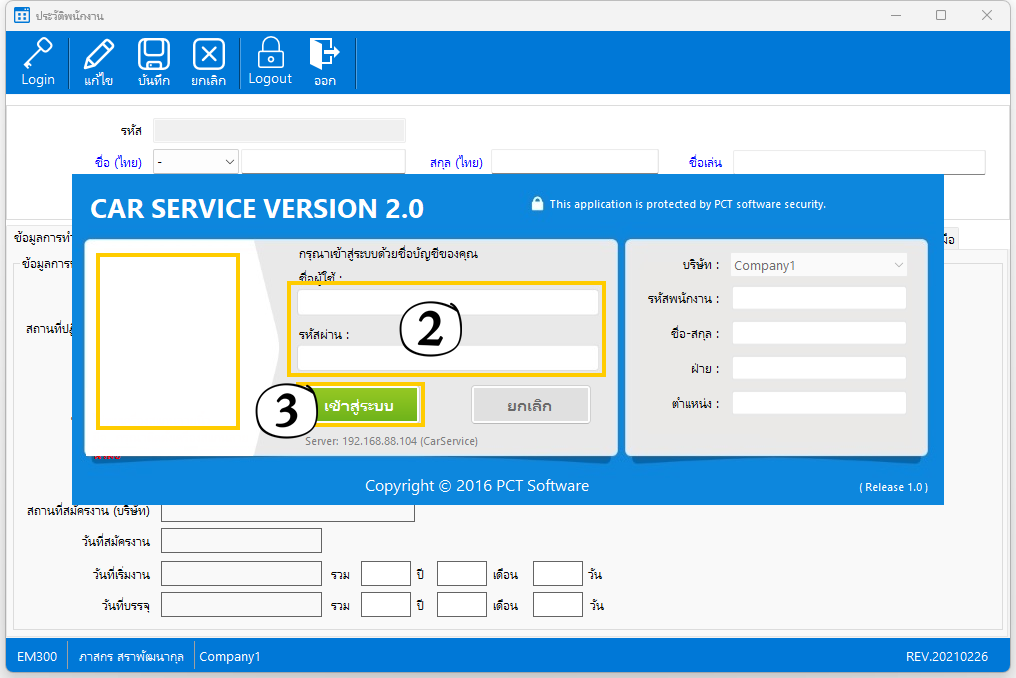Click the exit door icon
This screenshot has width=1016, height=678.
tap(324, 53)
